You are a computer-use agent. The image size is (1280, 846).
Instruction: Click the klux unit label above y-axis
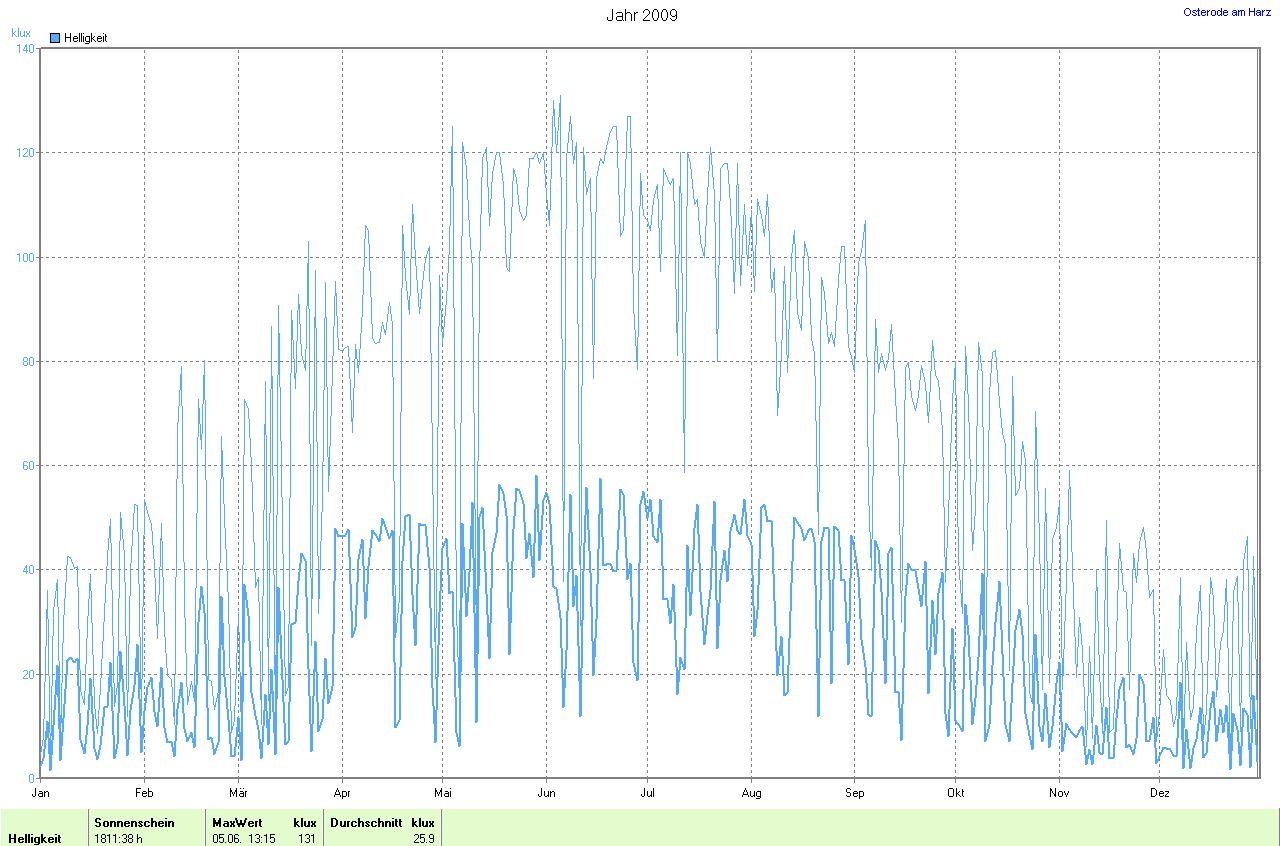click(21, 32)
